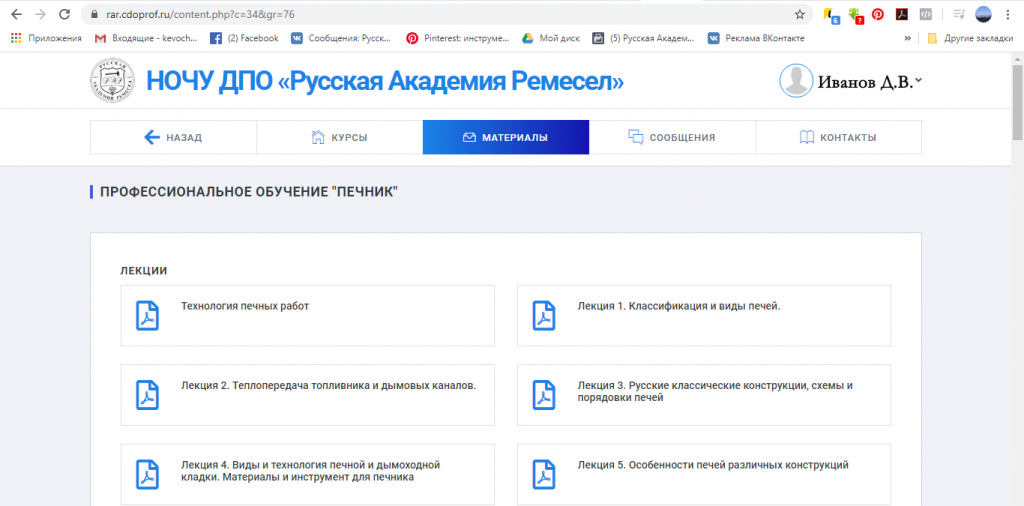Image resolution: width=1024 pixels, height=506 pixels.
Task: Open the Мой диск bookmark
Action: 551,39
